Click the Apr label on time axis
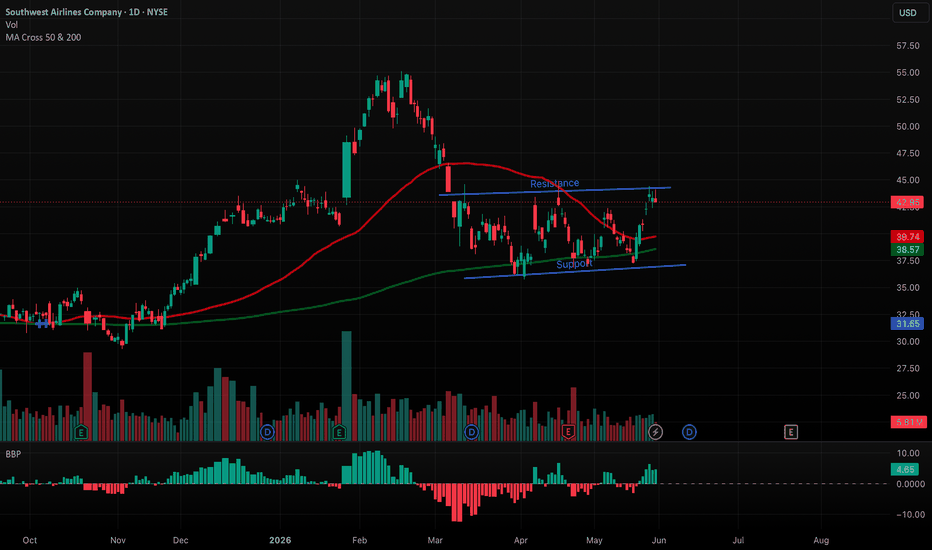Image resolution: width=932 pixels, height=550 pixels. [521, 540]
